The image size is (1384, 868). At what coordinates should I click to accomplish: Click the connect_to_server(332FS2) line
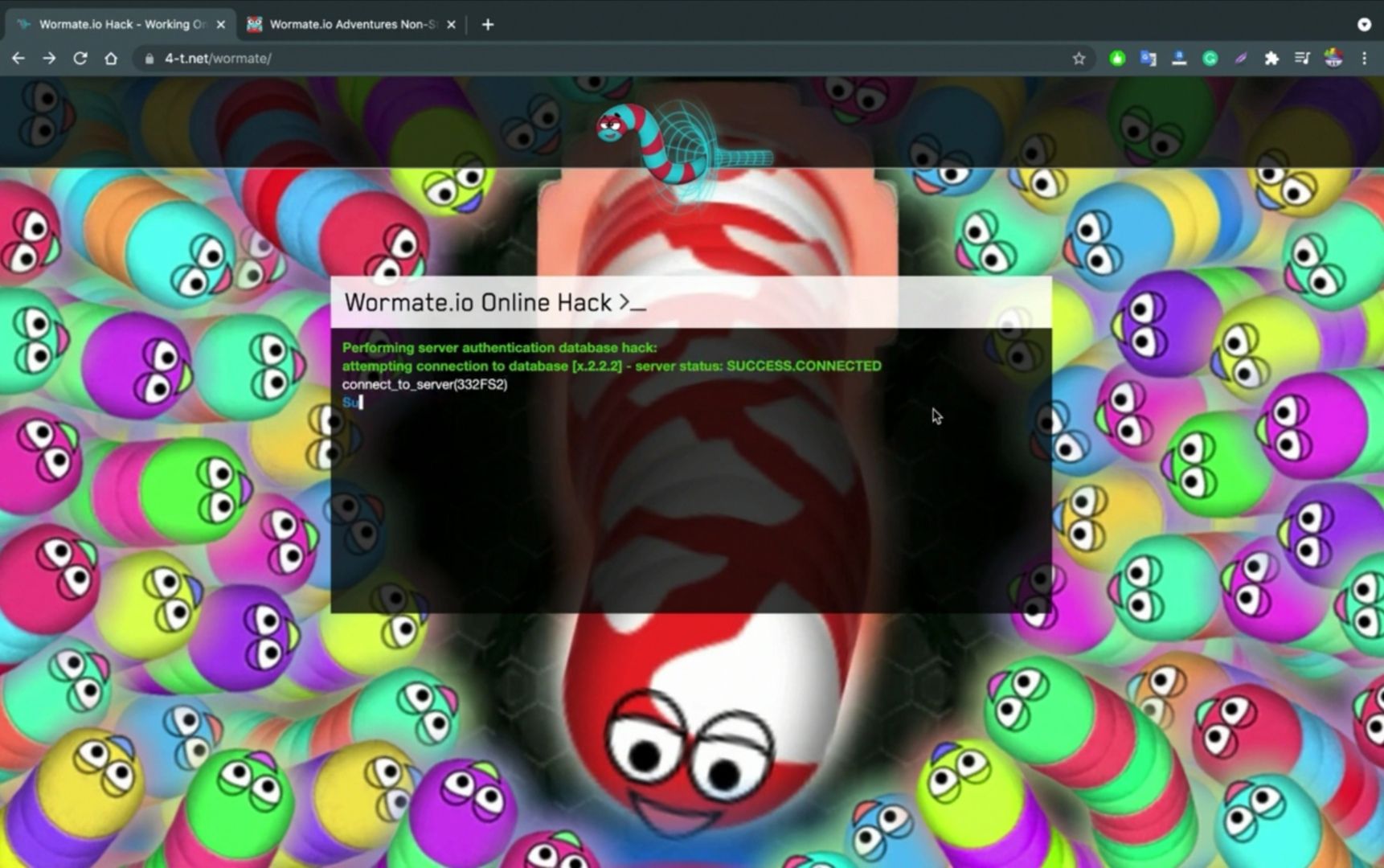click(424, 384)
